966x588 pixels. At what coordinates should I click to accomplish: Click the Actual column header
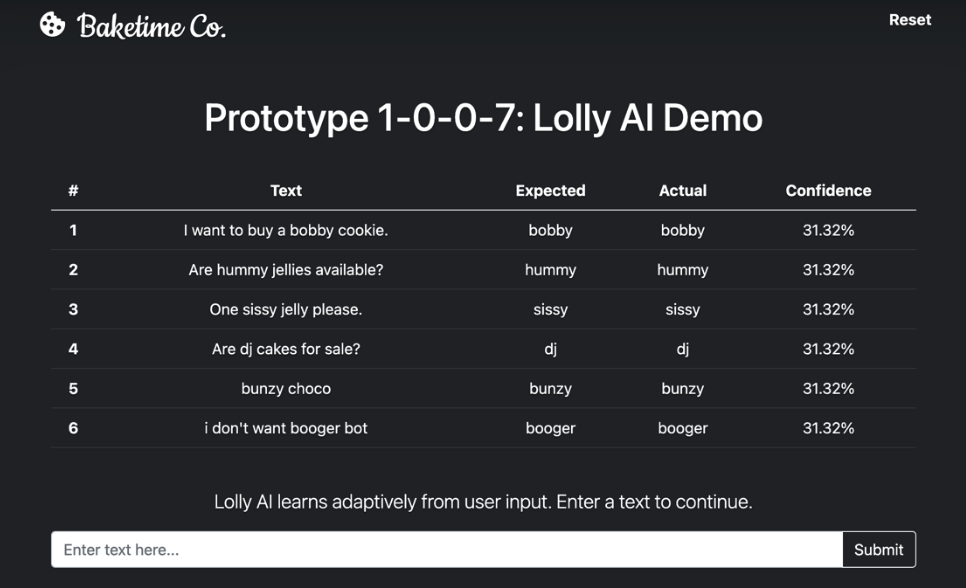[x=683, y=190]
